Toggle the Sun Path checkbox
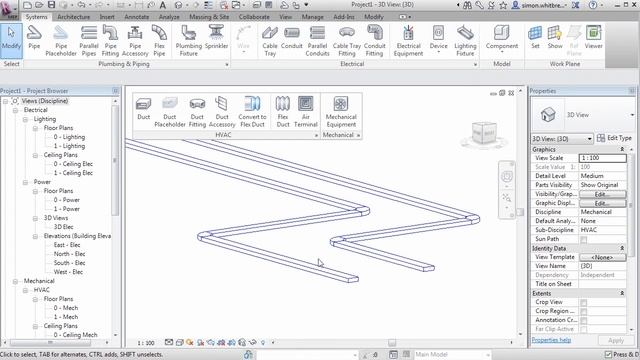Viewport: 640px width, 360px height. 584,240
